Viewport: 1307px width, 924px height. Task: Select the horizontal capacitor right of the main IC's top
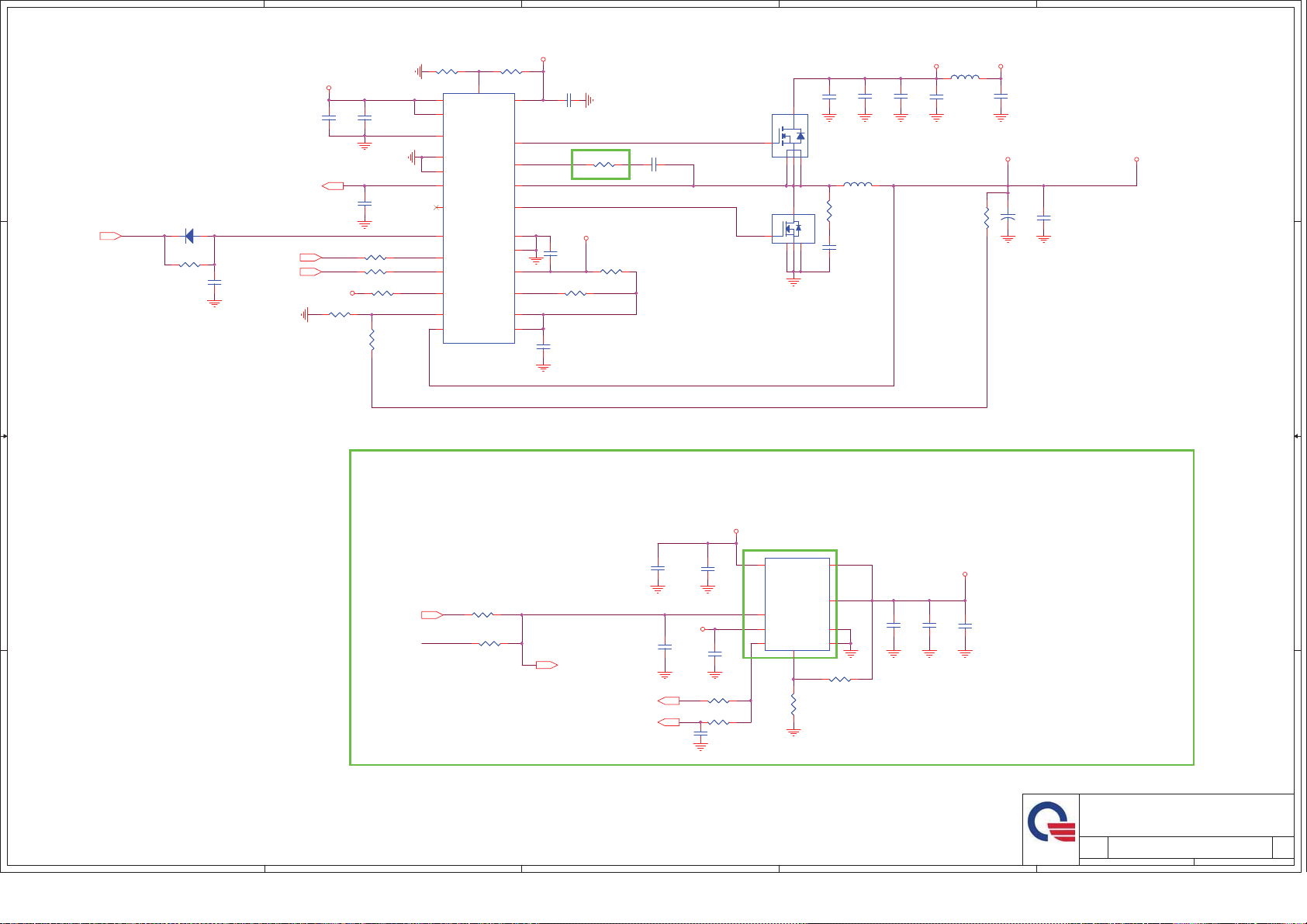[570, 100]
